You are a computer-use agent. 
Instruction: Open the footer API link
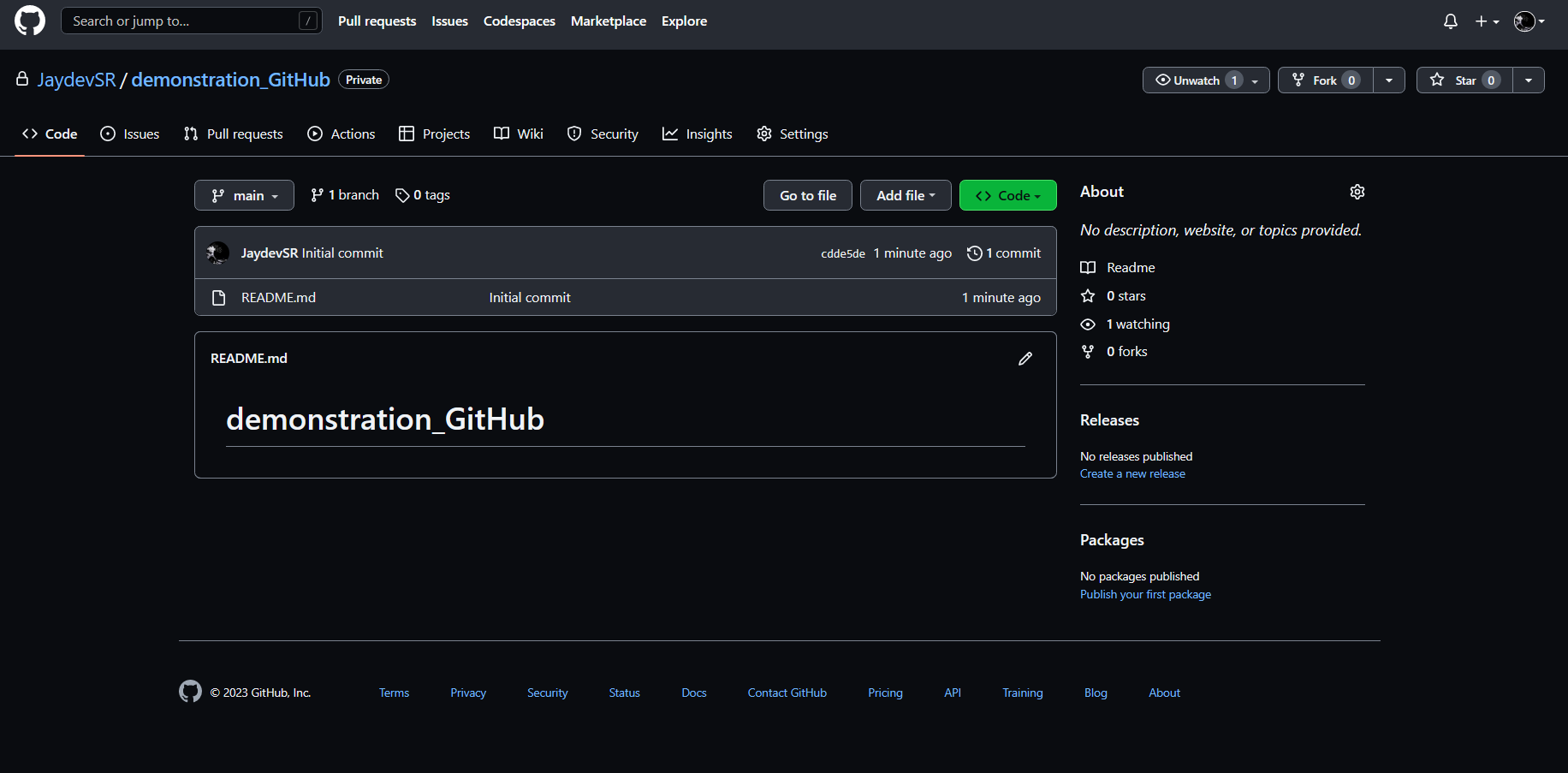point(953,693)
